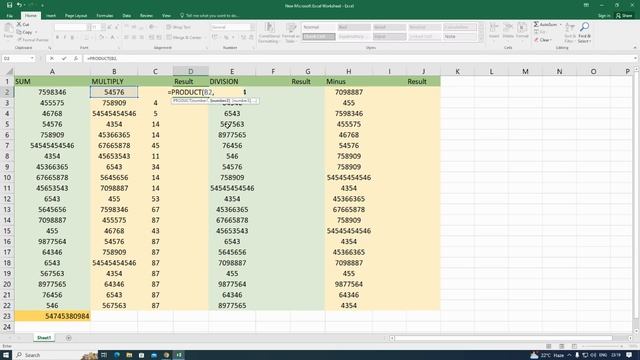Collapse the ribbon
The height and width of the screenshot is (360, 640).
(x=635, y=48)
